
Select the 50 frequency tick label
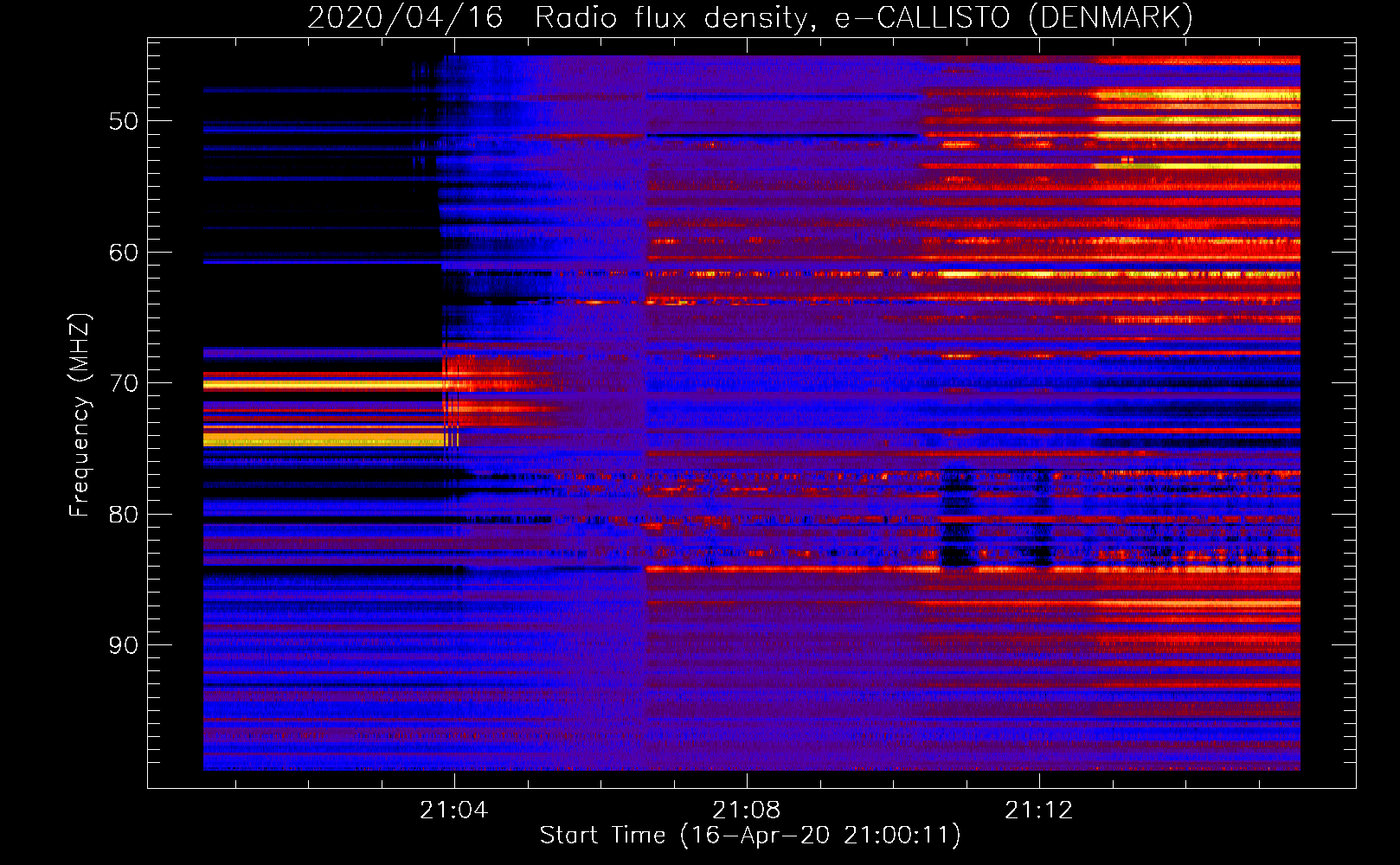(x=124, y=121)
